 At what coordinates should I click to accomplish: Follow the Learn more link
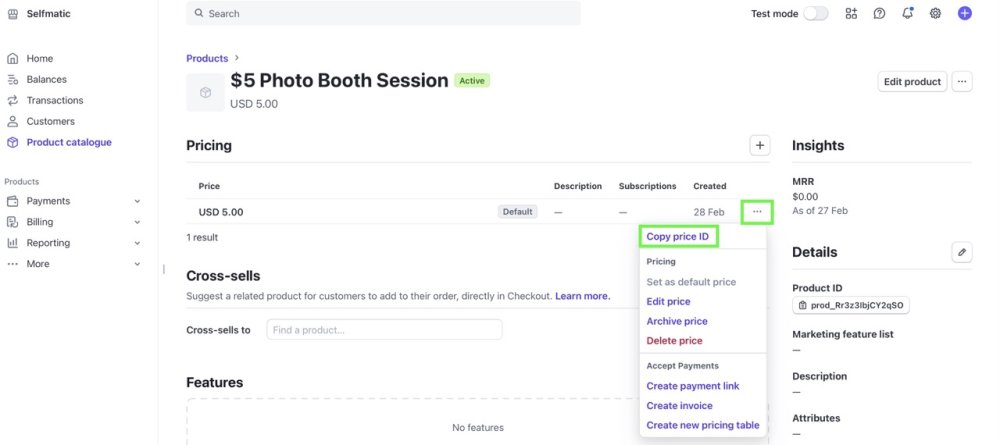(x=582, y=296)
